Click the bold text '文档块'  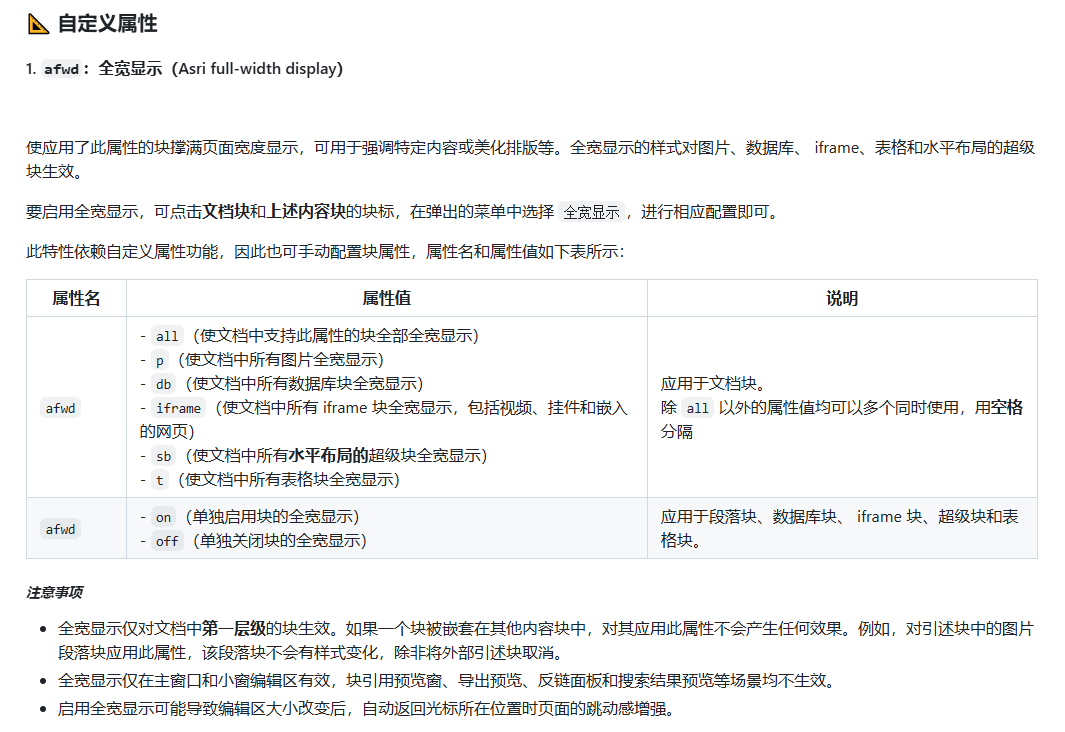[226, 212]
